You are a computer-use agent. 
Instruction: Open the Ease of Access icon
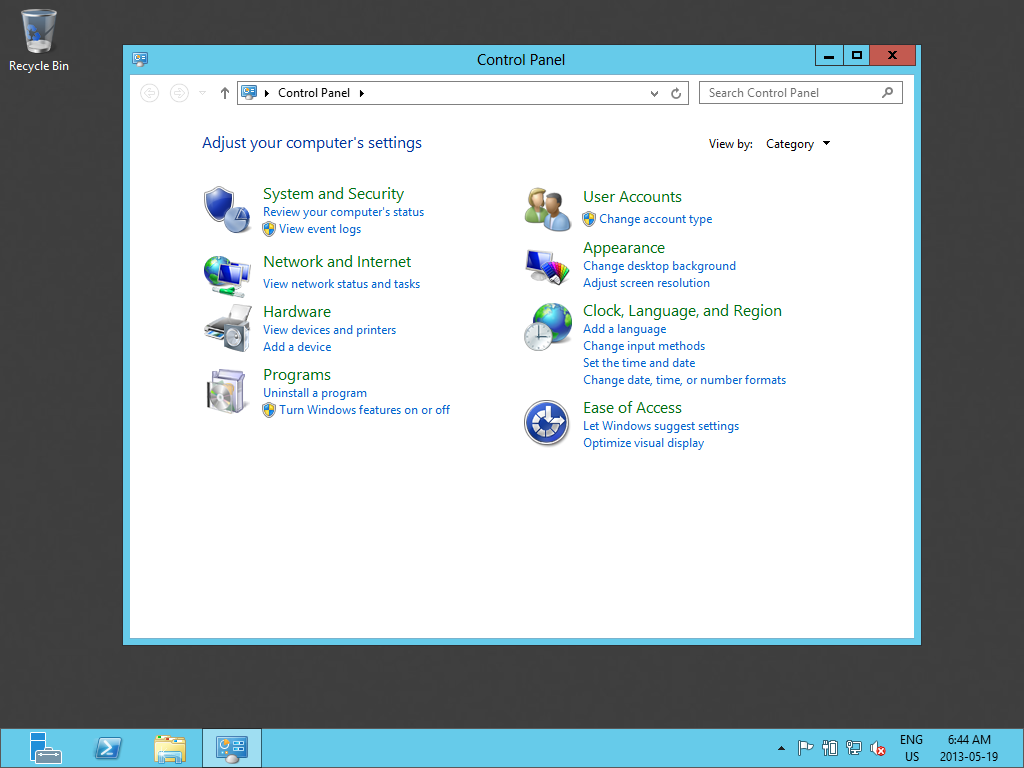click(x=547, y=423)
